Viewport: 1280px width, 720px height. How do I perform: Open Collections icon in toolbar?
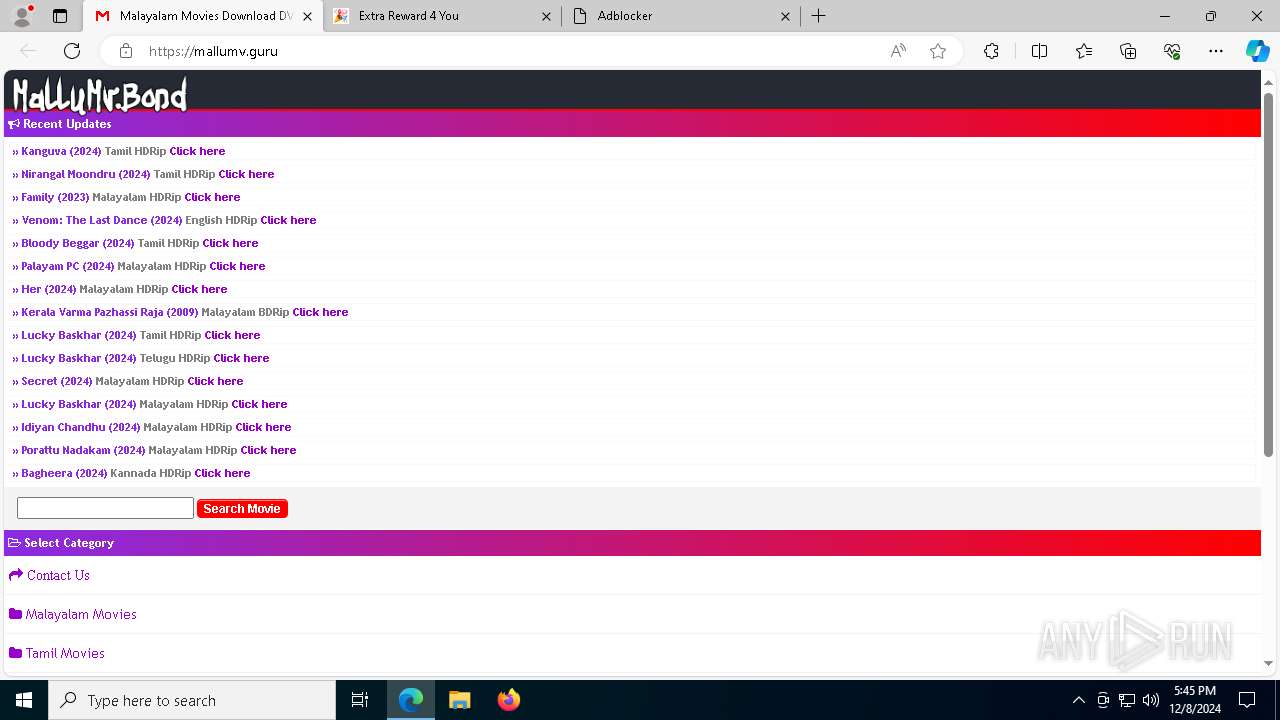[1128, 51]
